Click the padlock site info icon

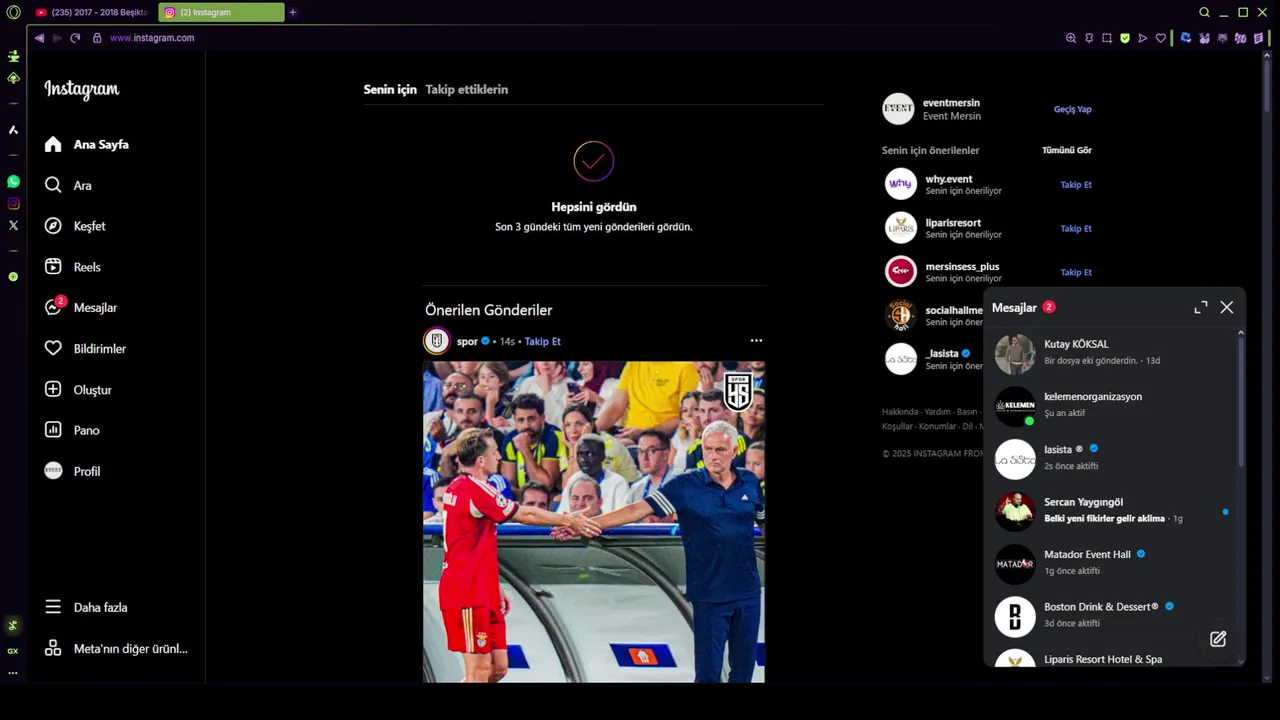[x=97, y=38]
